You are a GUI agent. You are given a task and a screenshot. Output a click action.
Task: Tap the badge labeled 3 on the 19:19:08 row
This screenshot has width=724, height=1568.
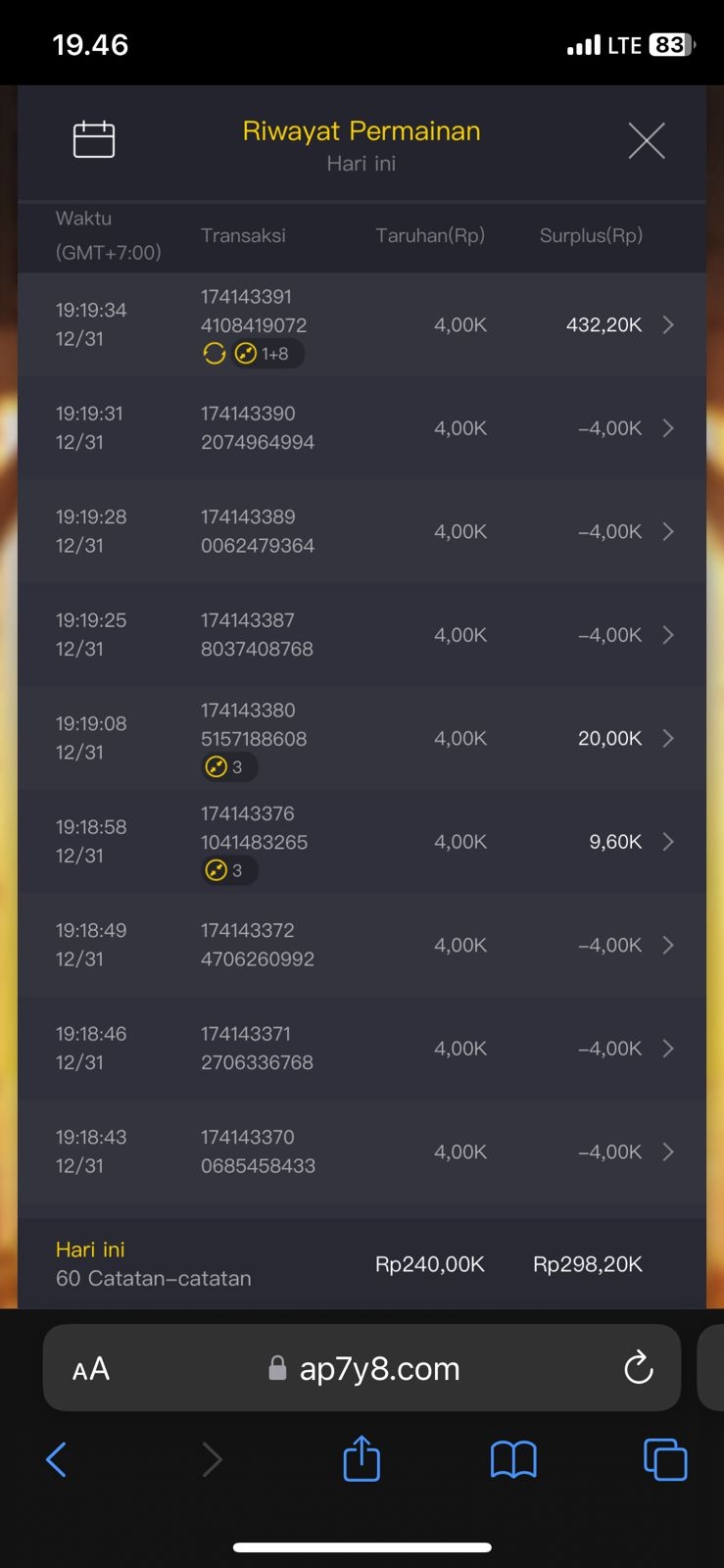pos(228,767)
